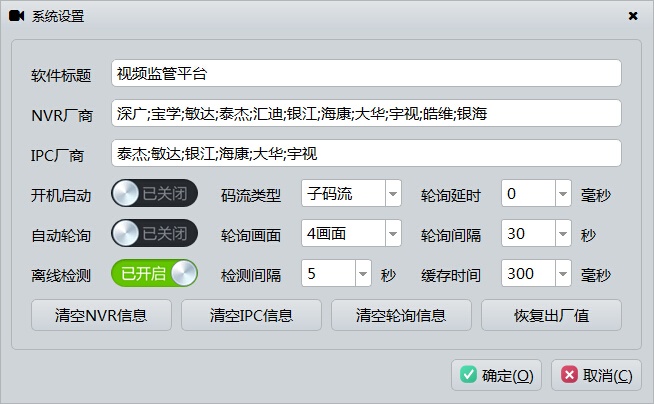Click the IPC厂商 label
Image resolution: width=654 pixels, height=404 pixels.
57,156
